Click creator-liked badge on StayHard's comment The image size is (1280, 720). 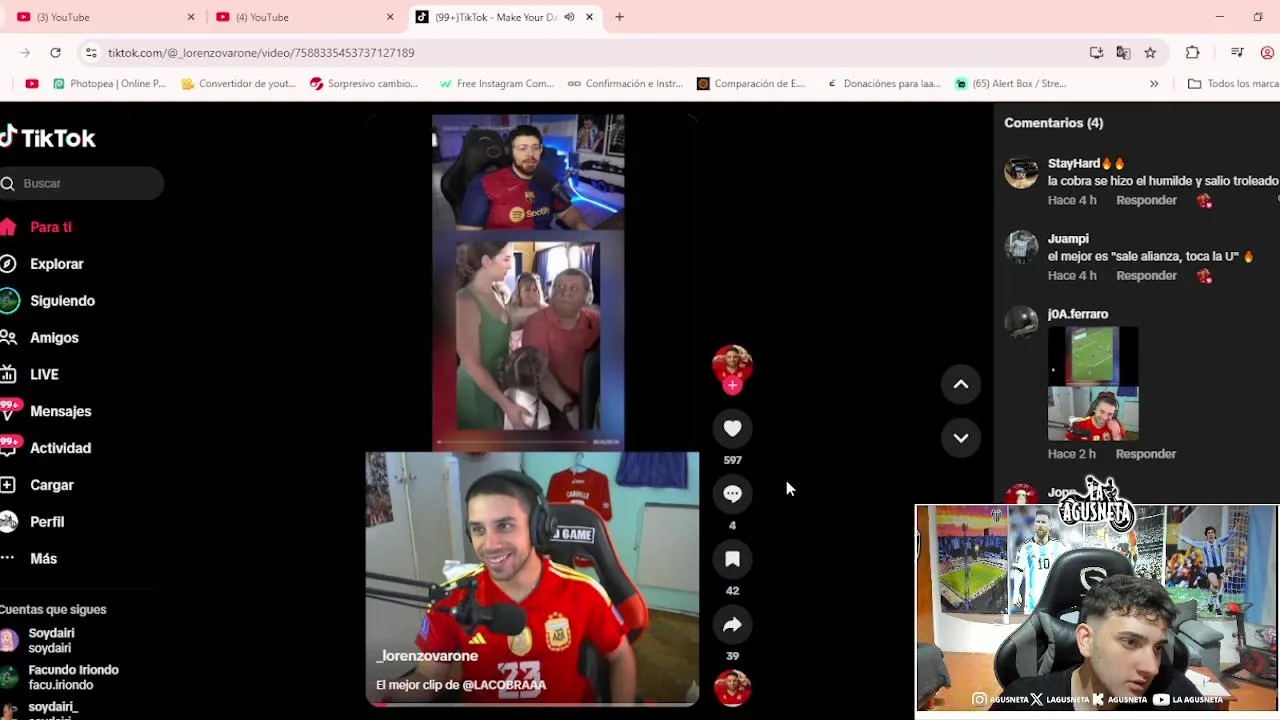1204,201
